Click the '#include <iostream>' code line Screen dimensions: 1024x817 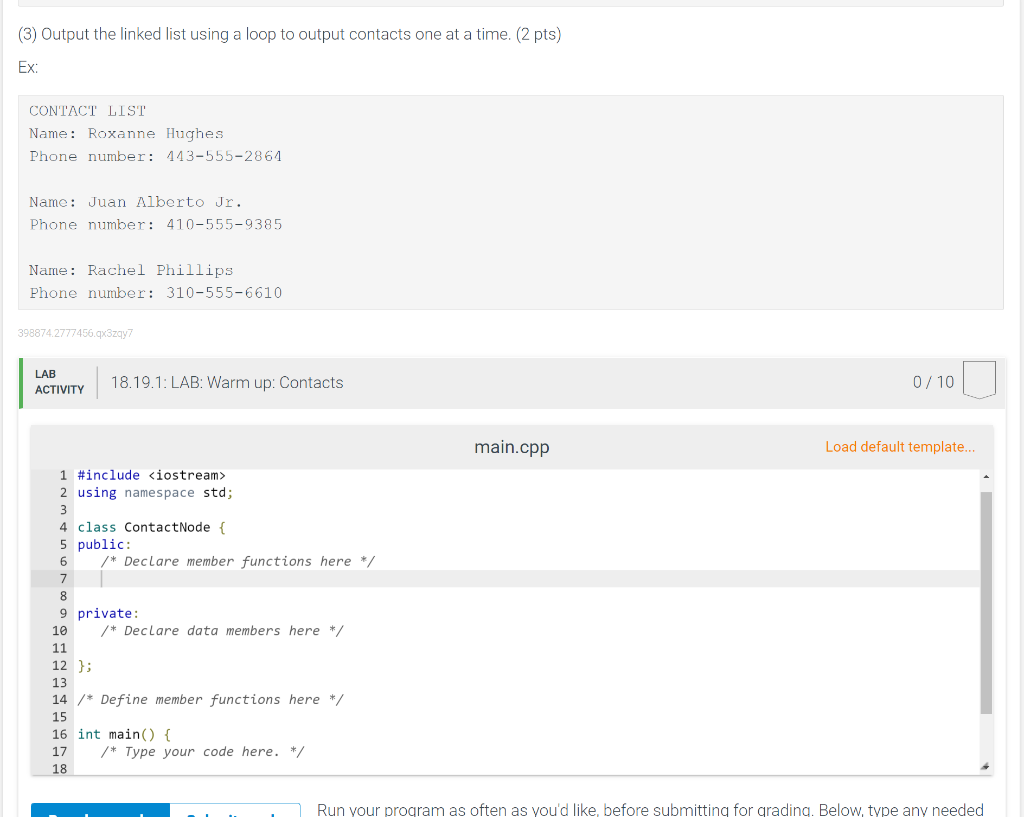pos(151,475)
